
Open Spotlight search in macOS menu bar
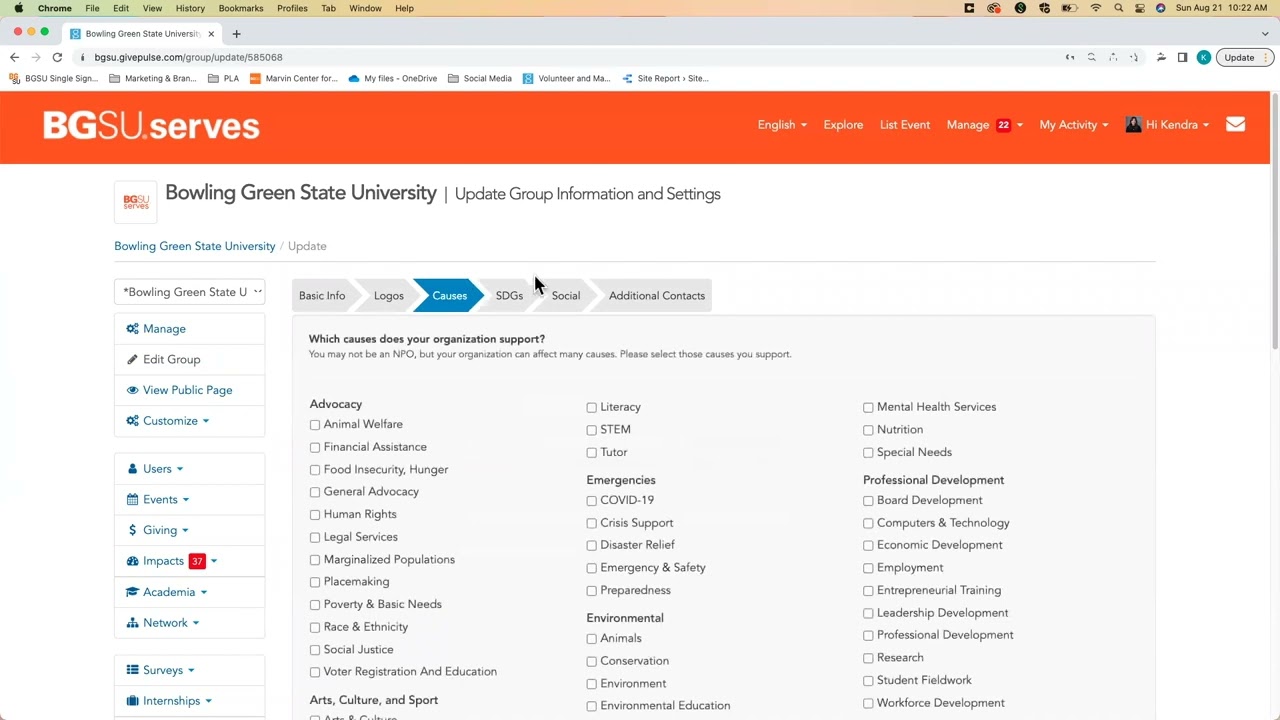click(1118, 8)
